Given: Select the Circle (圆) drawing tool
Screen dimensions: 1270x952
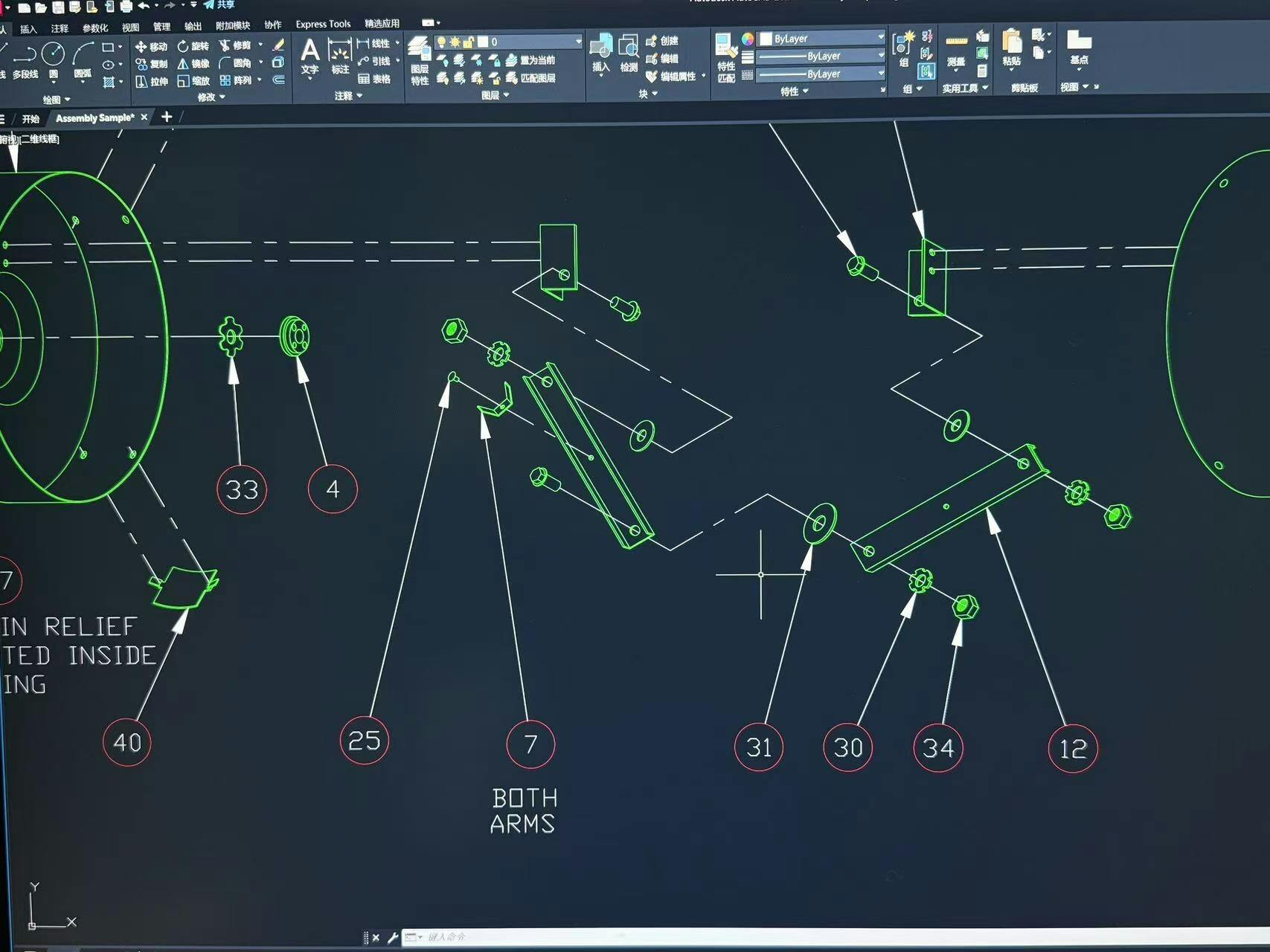Looking at the screenshot, I should [53, 56].
